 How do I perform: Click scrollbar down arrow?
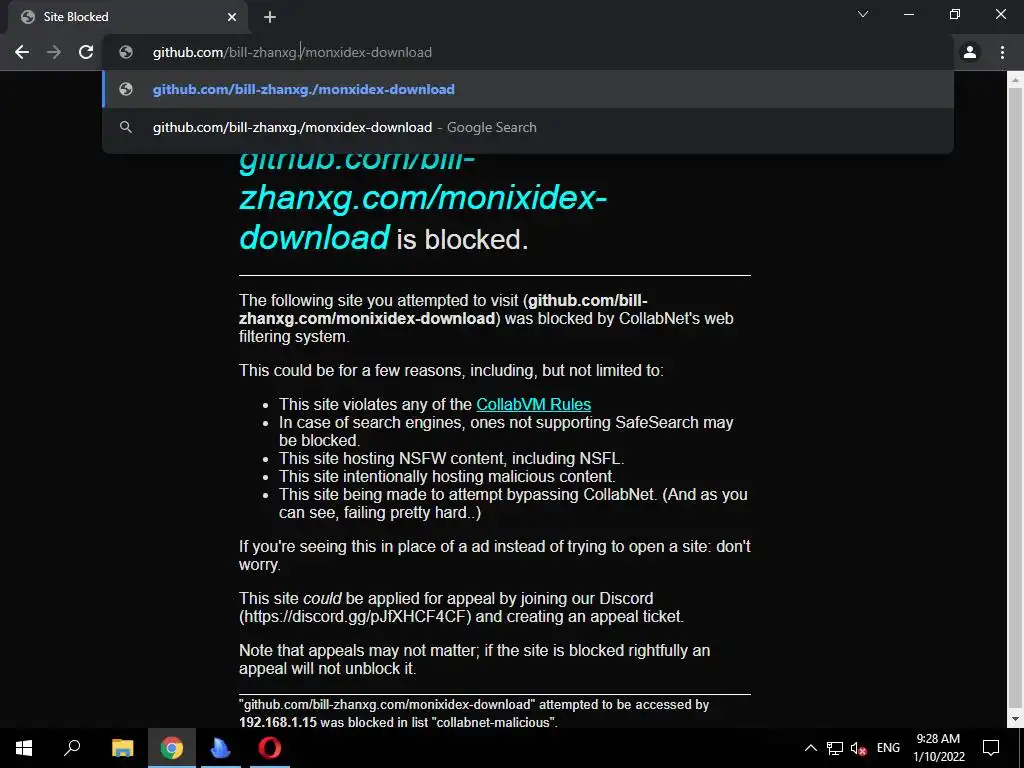1016,719
